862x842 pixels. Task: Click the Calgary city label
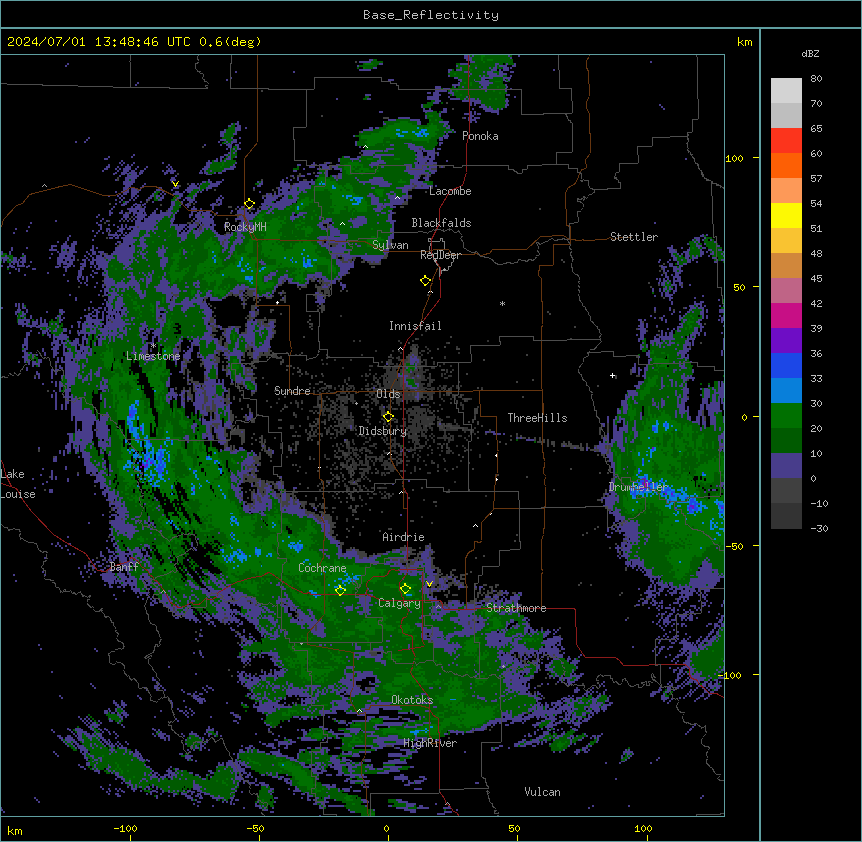399,603
